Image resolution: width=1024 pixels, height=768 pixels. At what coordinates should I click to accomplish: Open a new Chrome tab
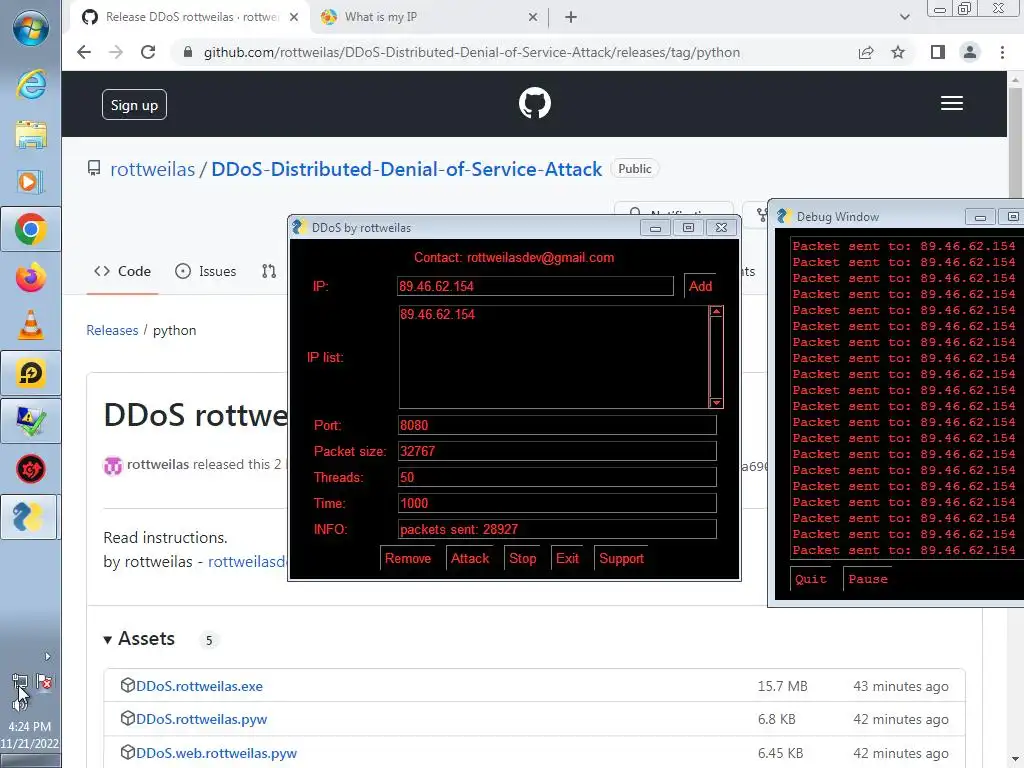click(x=571, y=17)
